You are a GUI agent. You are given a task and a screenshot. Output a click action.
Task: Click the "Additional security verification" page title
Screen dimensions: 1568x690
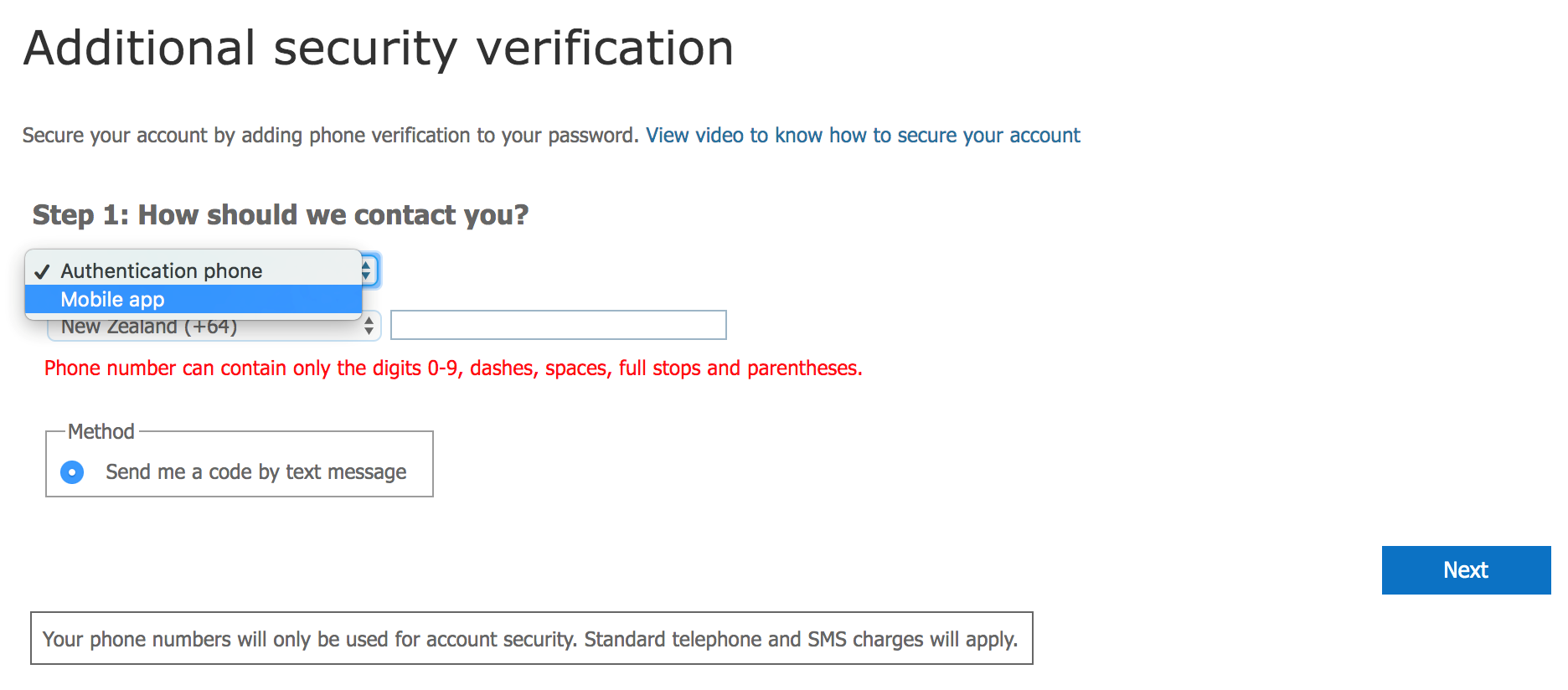point(379,48)
